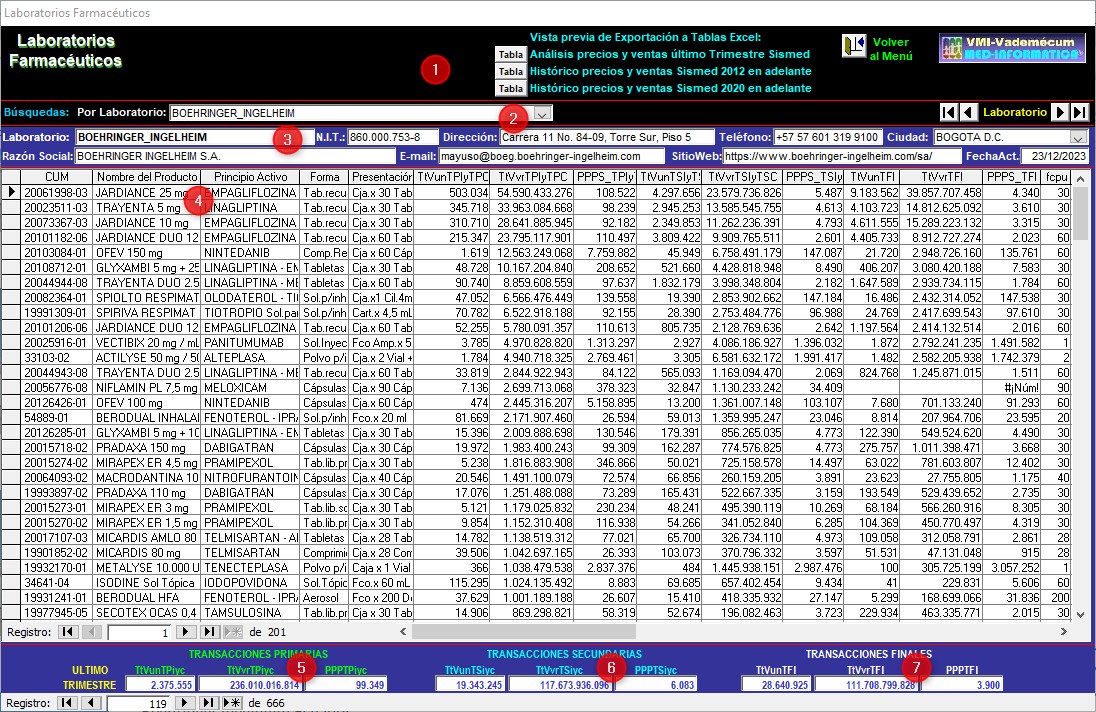Click the vertical scrollbar thumb of the table
The height and width of the screenshot is (712, 1096).
(x=1081, y=213)
